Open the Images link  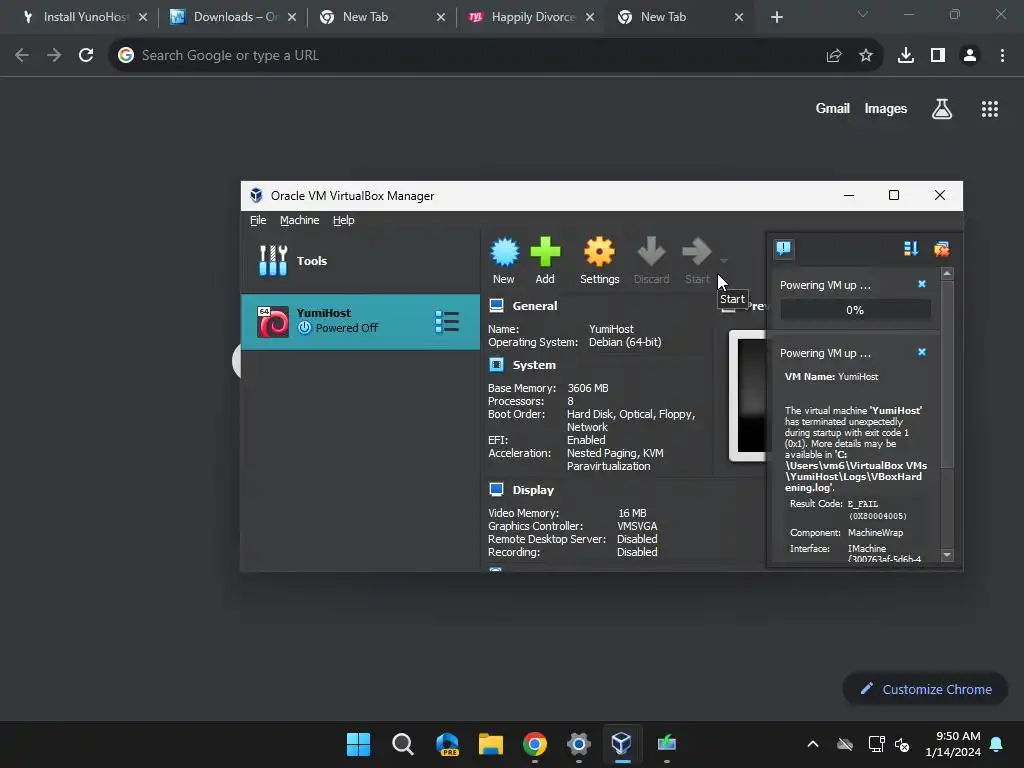886,108
